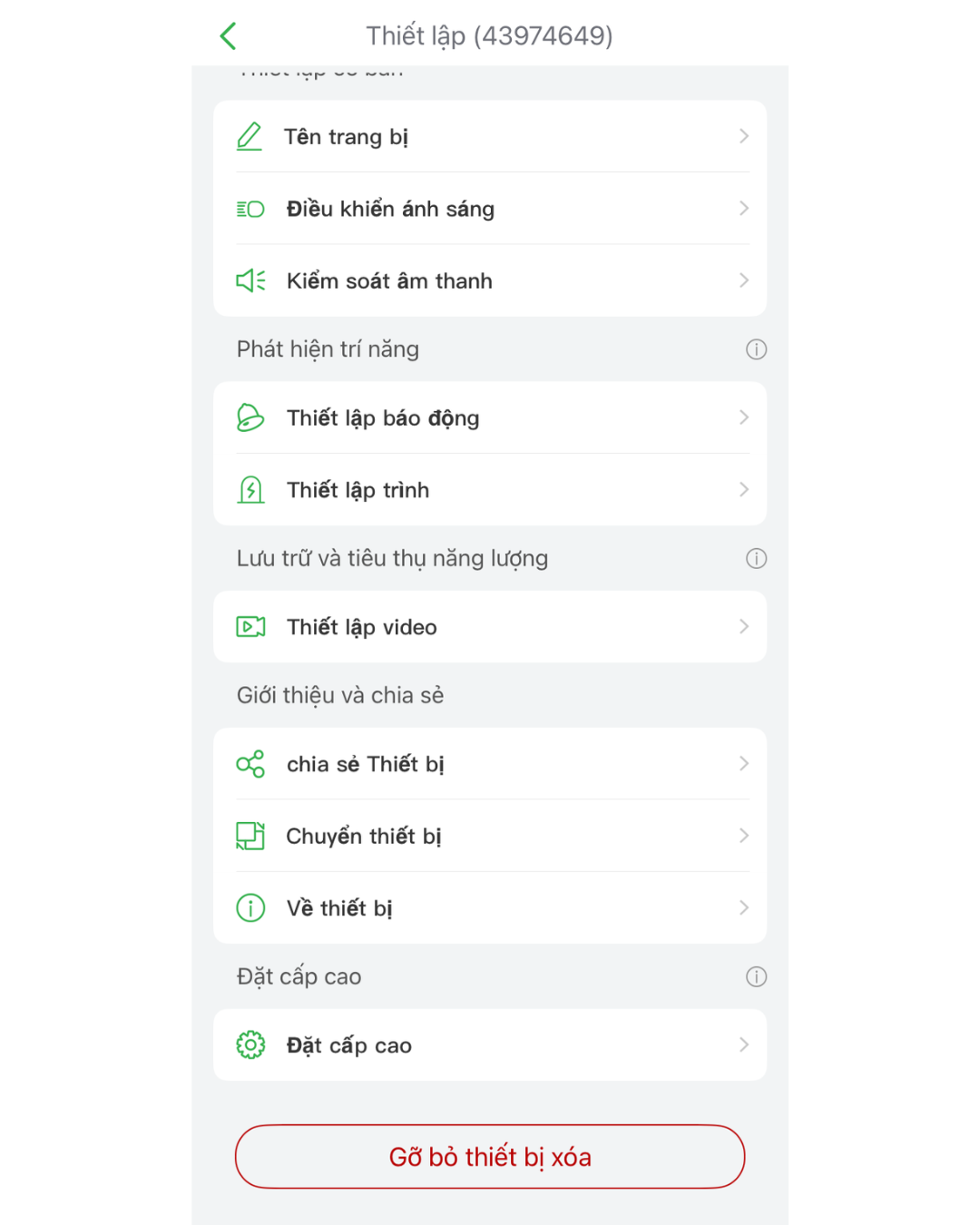Viewport: 980px width, 1225px height.
Task: Expand the Tên trang bị chevron
Action: [x=744, y=136]
